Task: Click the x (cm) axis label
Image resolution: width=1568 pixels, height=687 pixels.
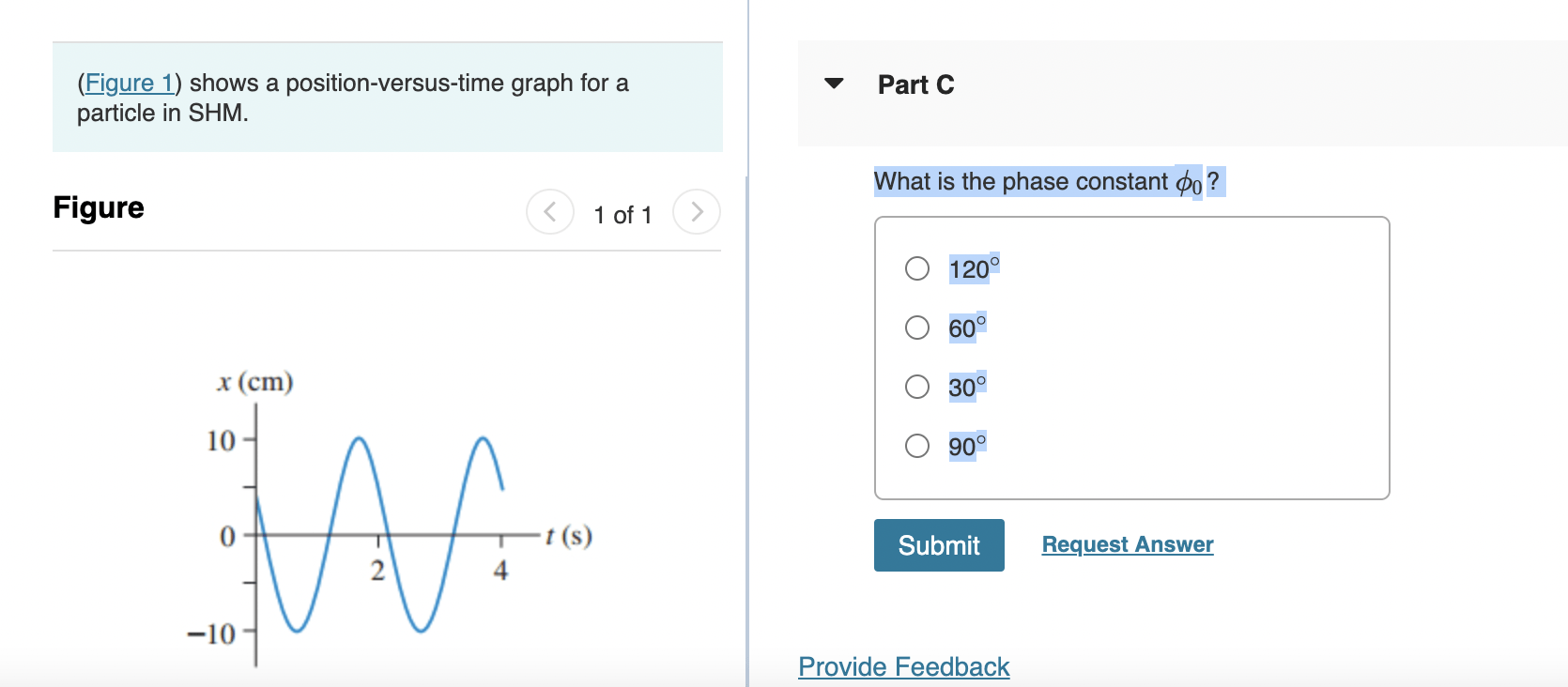Action: point(254,382)
